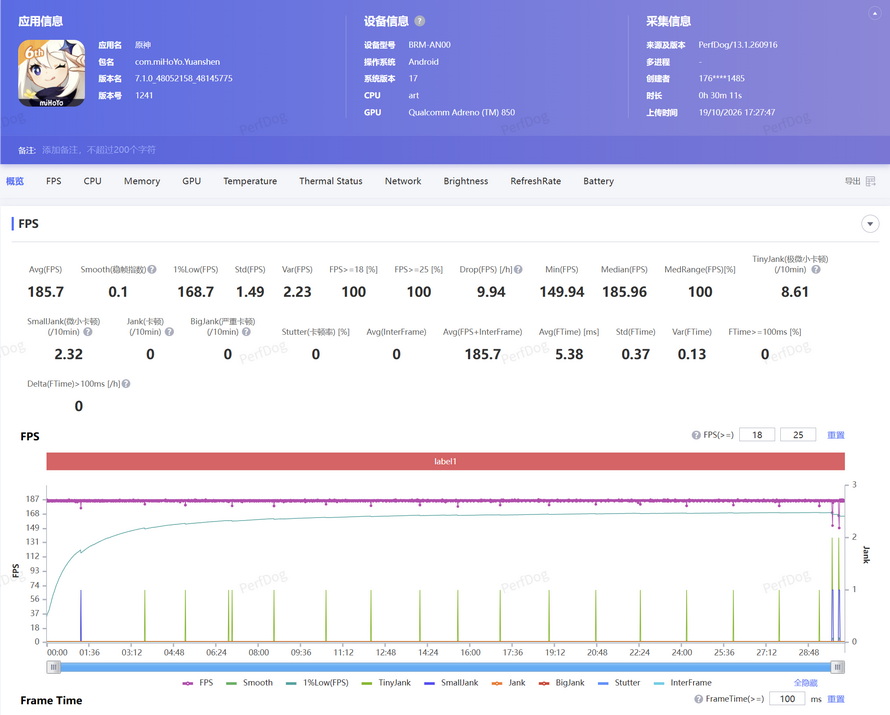The width and height of the screenshot is (890, 715).
Task: Click the 全隐藏 hide-all link
Action: [x=805, y=683]
